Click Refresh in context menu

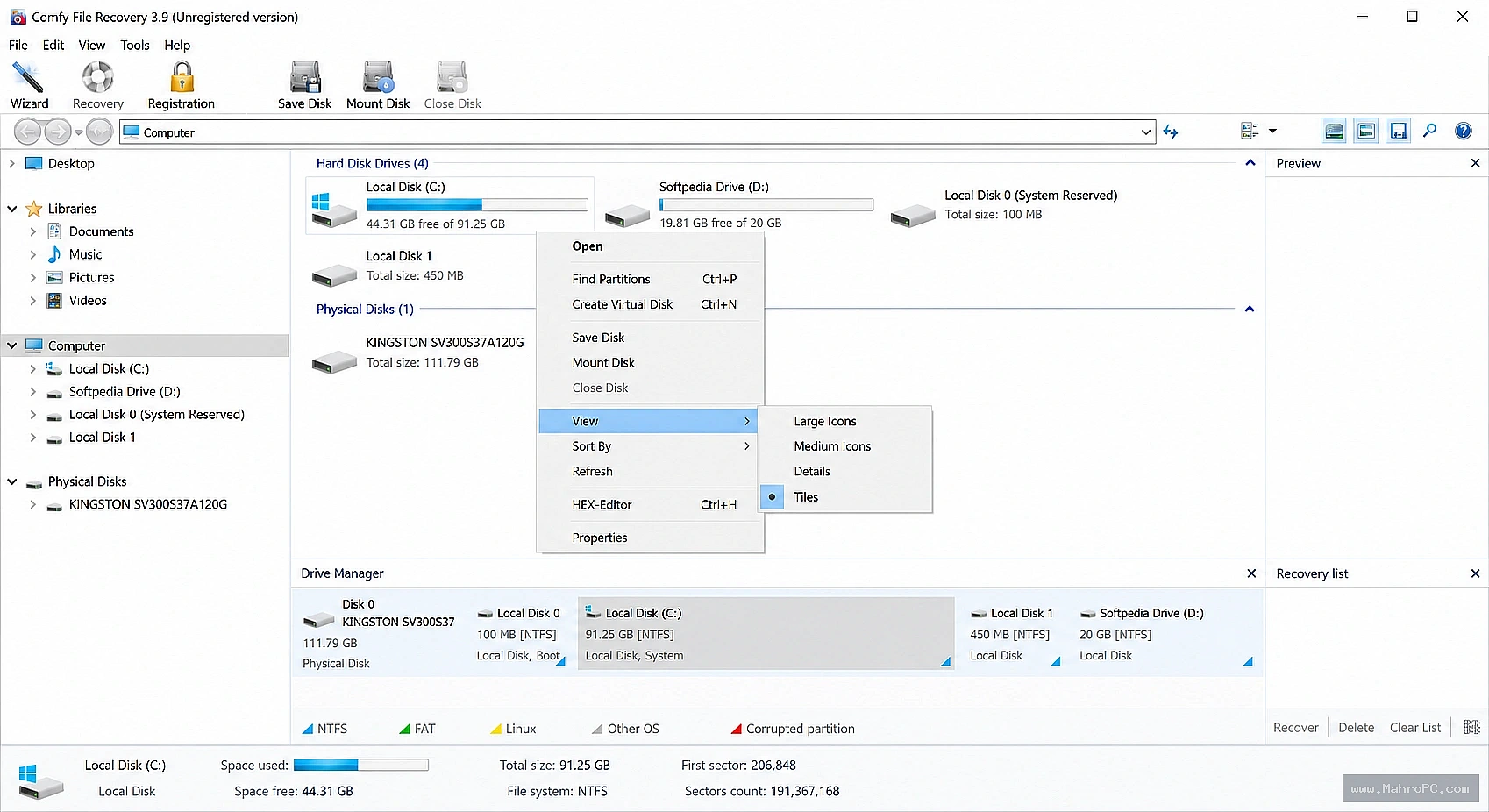(648, 472)
